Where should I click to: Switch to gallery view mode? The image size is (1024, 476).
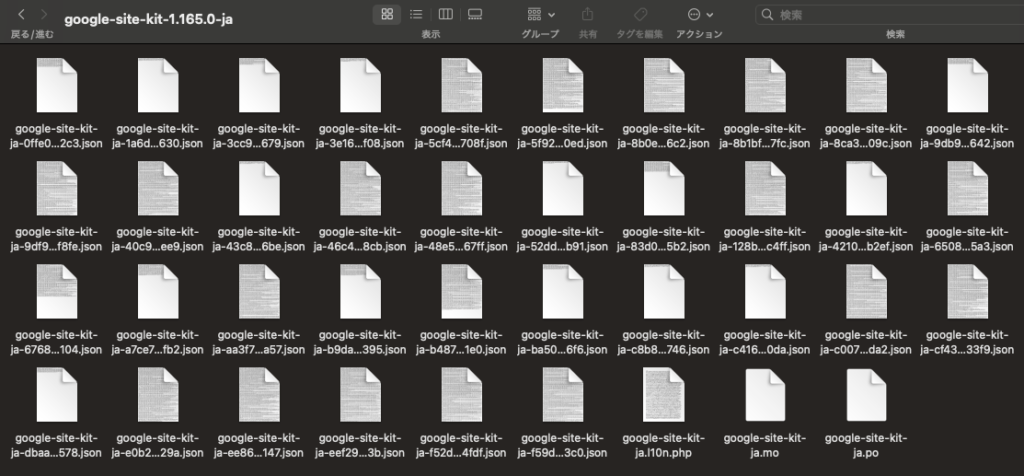pos(475,15)
